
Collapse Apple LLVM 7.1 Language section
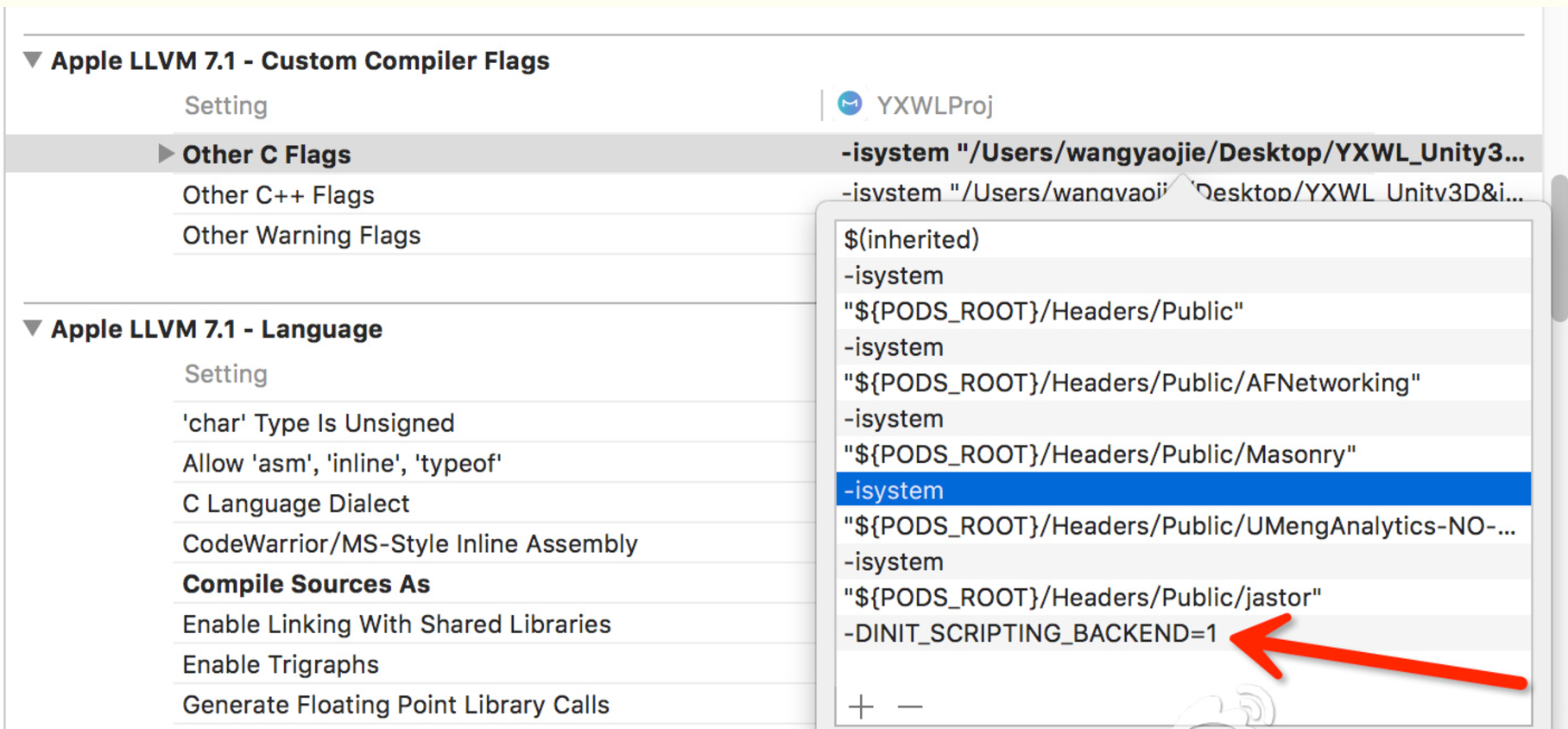(x=33, y=329)
